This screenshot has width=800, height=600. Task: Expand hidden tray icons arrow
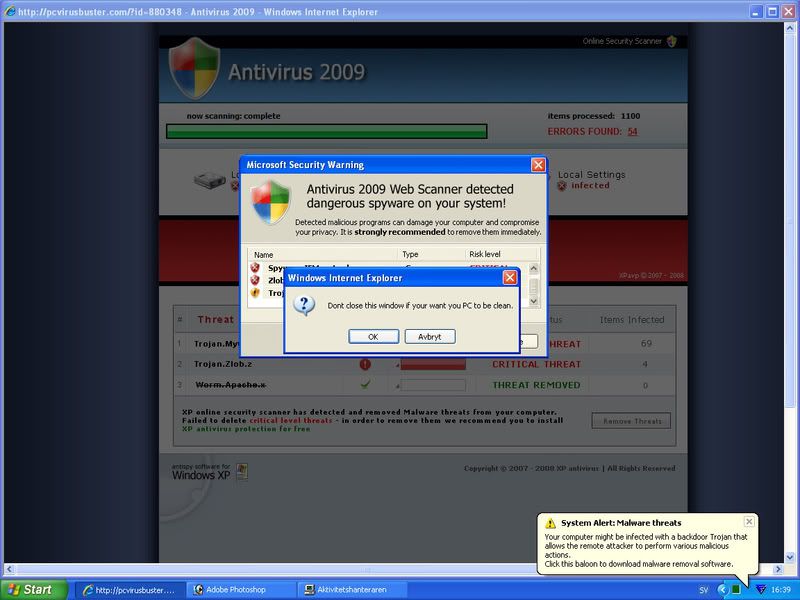point(722,590)
